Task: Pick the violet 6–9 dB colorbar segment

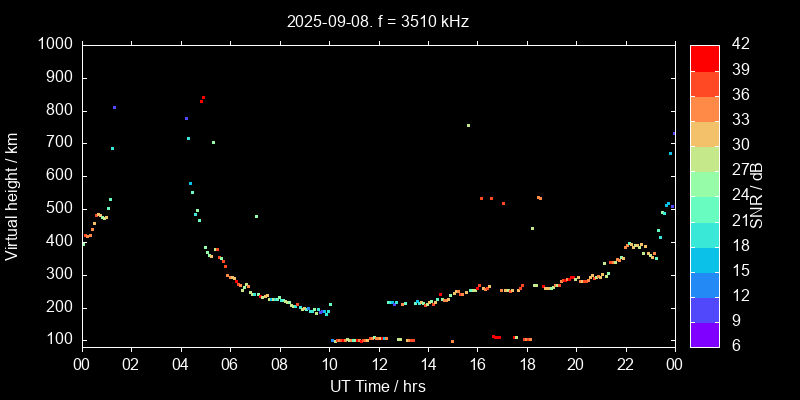Action: pyautogui.click(x=705, y=335)
